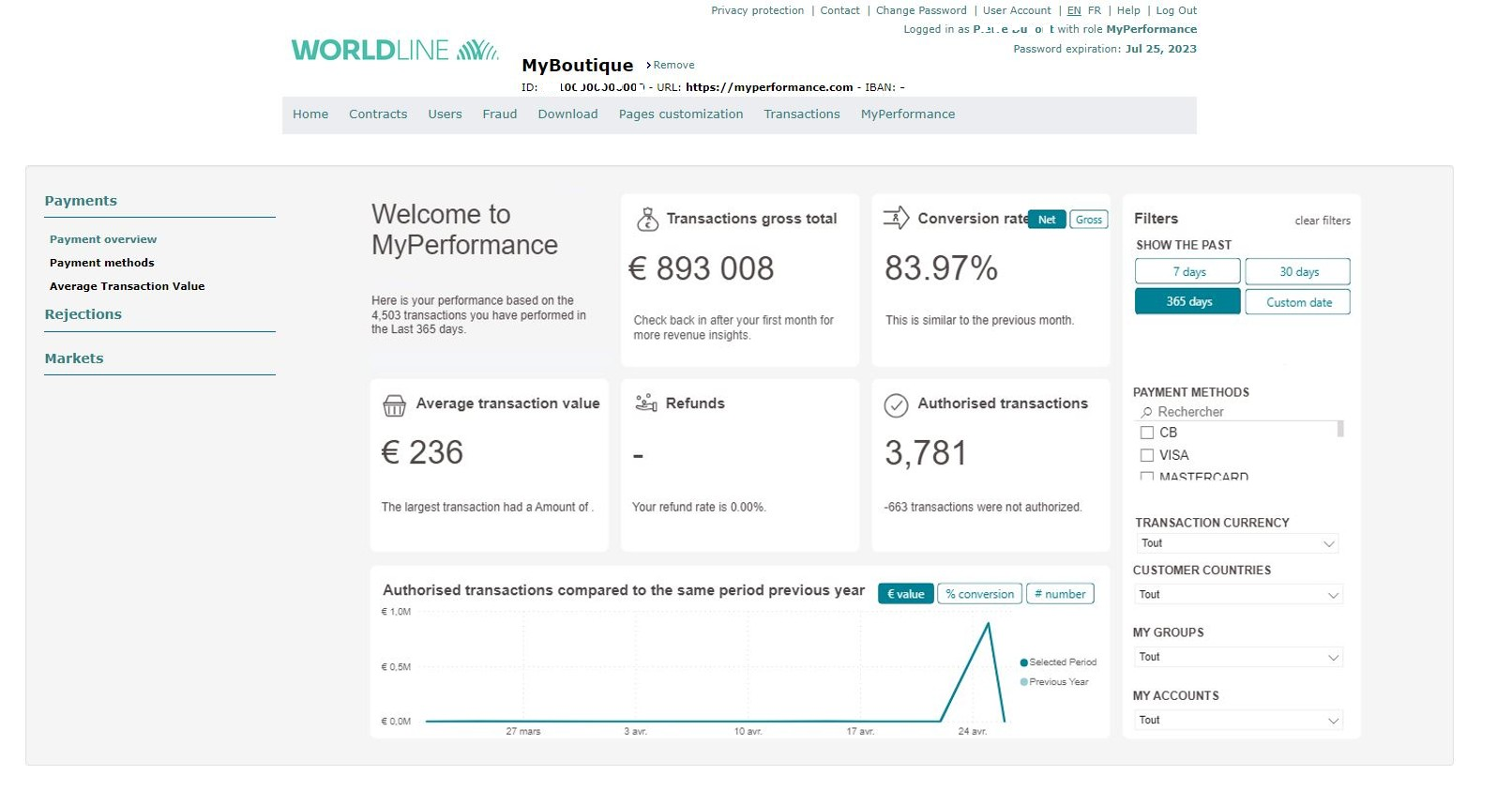The height and width of the screenshot is (807, 1512).
Task: Select the 30 days period filter
Action: [x=1298, y=271]
